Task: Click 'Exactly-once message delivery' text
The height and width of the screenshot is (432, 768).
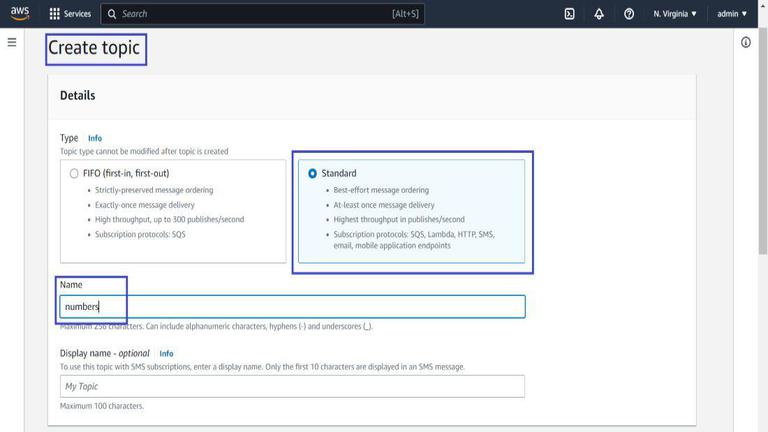Action: [144, 205]
